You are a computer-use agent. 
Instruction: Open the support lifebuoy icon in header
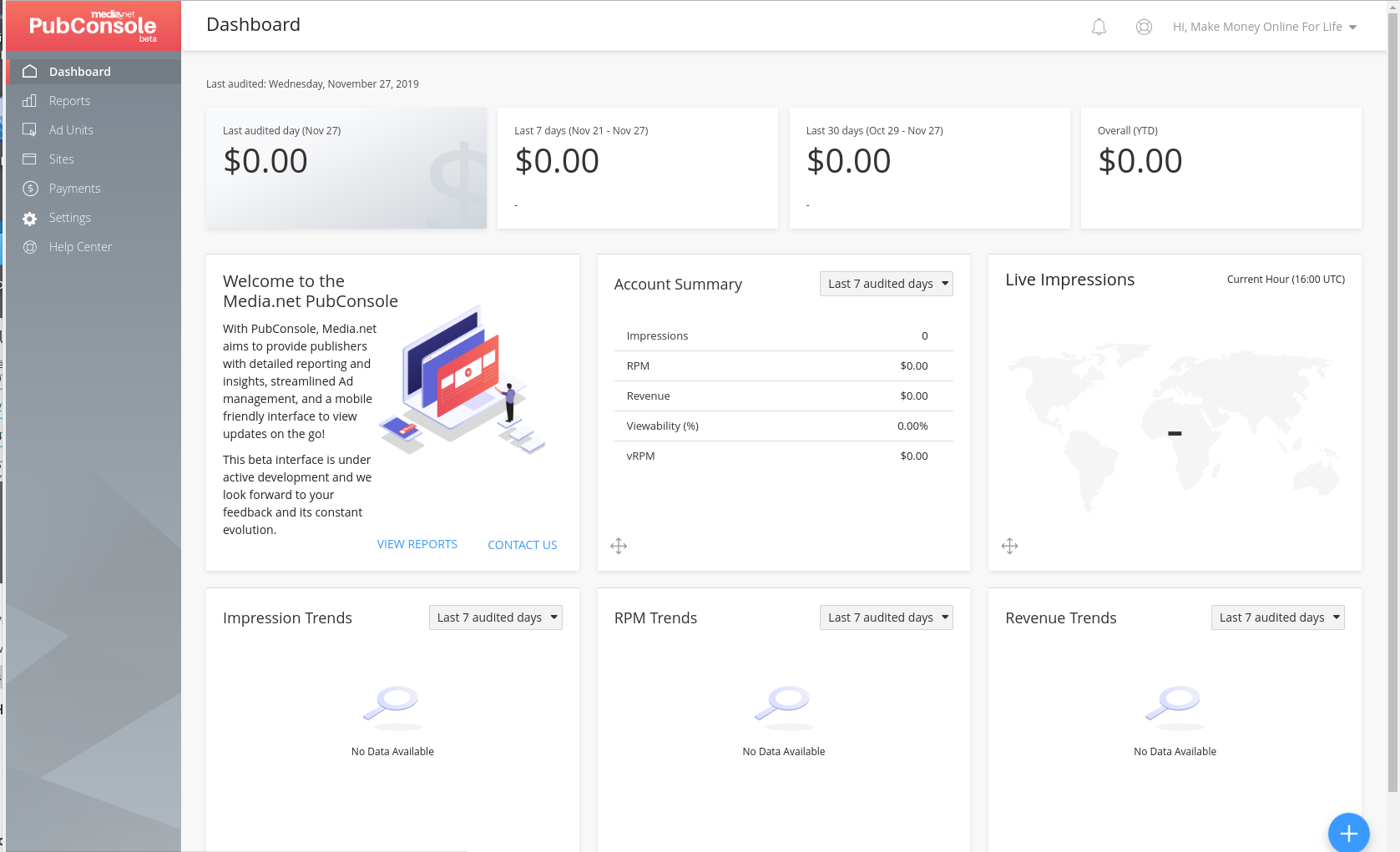coord(1144,27)
